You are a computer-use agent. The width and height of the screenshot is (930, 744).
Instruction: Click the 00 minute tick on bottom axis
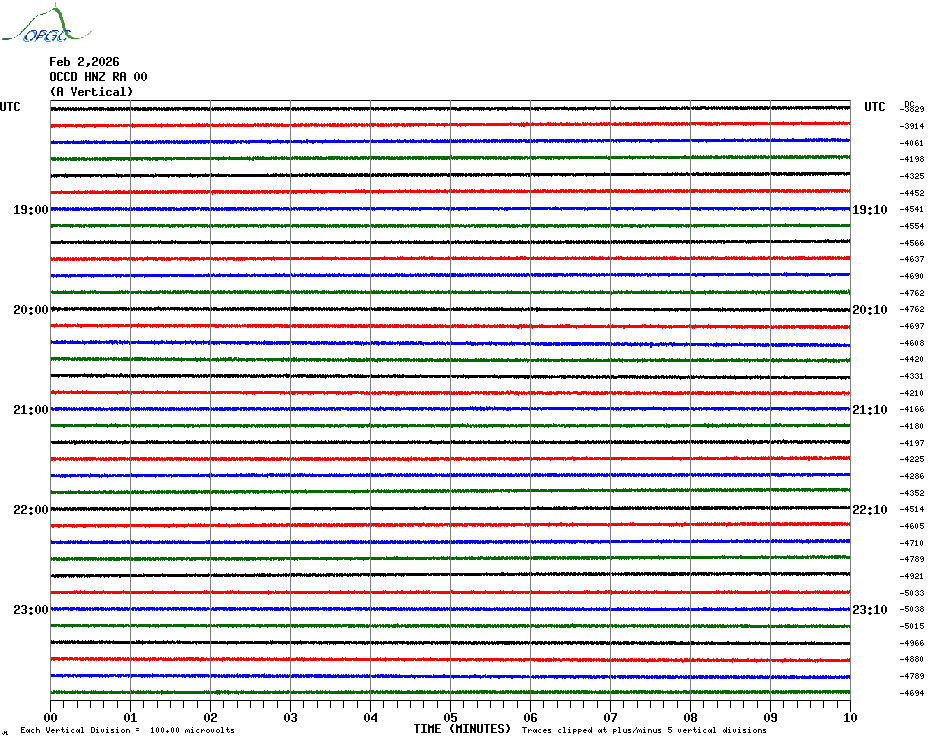point(51,717)
